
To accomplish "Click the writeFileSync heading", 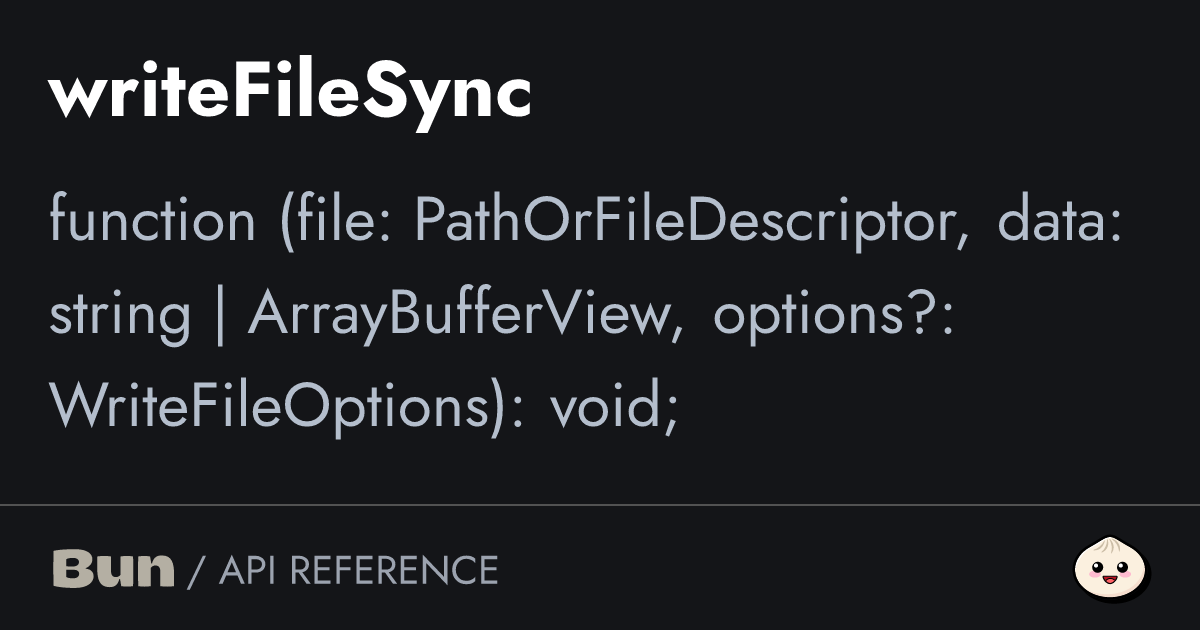I will point(289,96).
